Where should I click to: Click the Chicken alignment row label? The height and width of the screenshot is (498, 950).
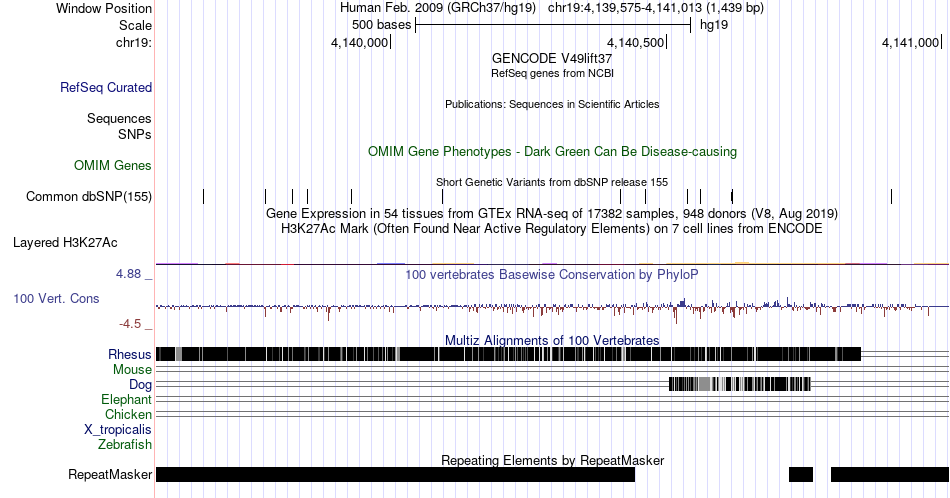(128, 414)
